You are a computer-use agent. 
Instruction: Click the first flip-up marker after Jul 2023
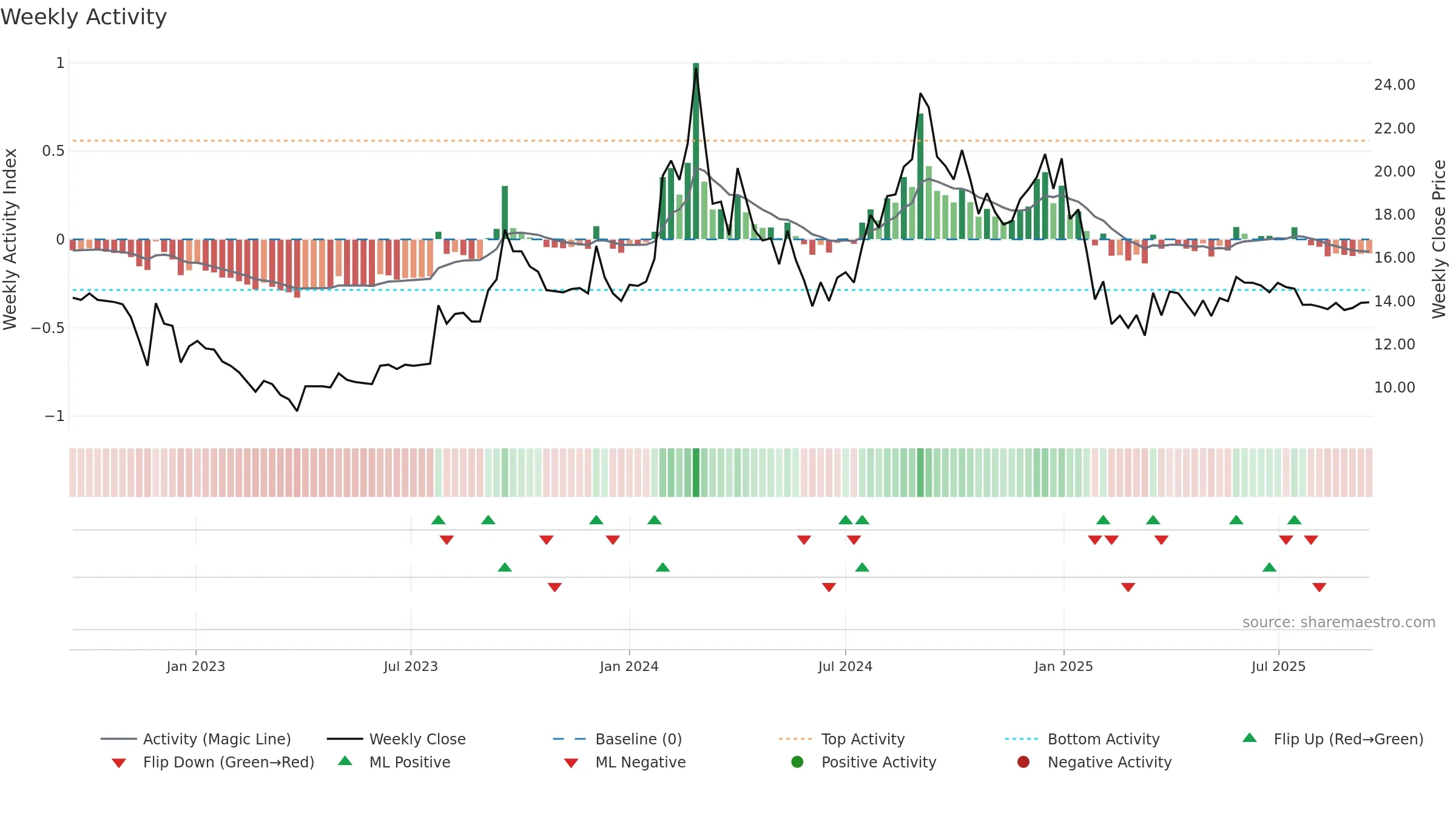[x=439, y=520]
